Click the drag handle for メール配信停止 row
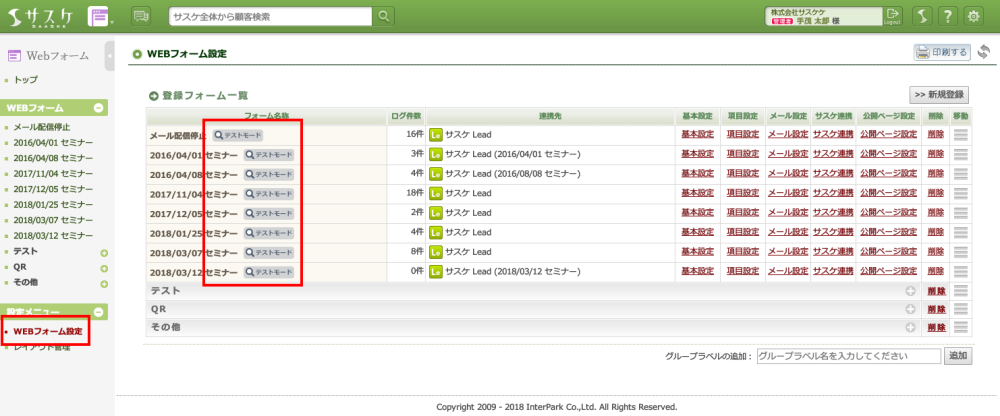This screenshot has height=416, width=1000. (961, 134)
